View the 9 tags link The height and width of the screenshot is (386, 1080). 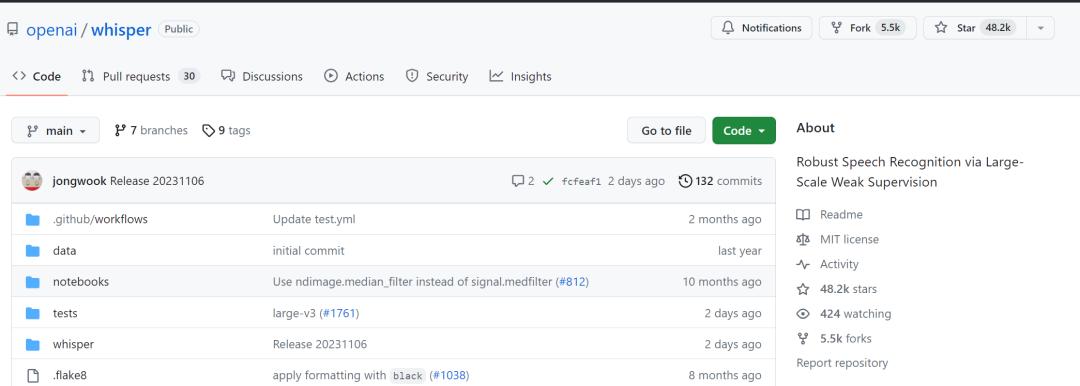coord(226,130)
